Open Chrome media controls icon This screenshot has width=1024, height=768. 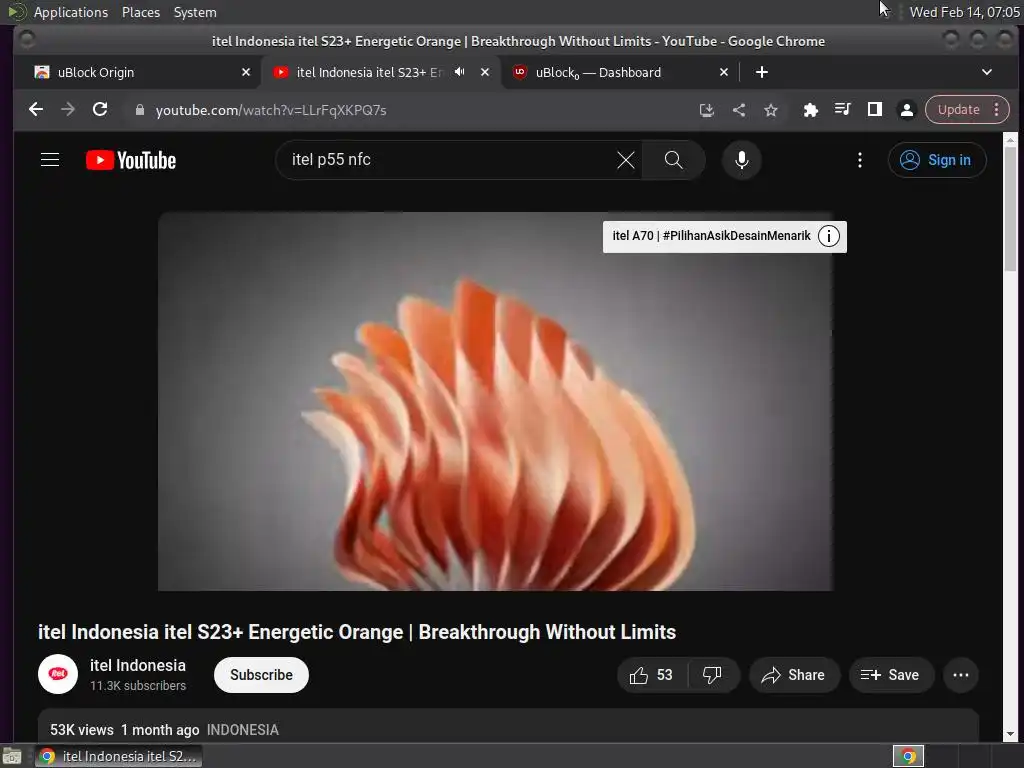pyautogui.click(x=842, y=110)
